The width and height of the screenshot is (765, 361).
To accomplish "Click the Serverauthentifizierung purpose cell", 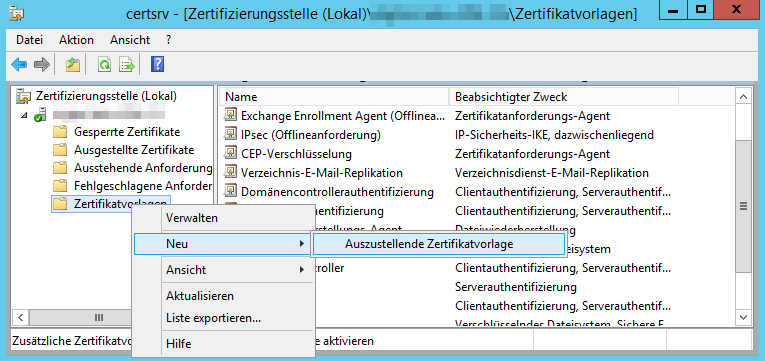I will (516, 286).
